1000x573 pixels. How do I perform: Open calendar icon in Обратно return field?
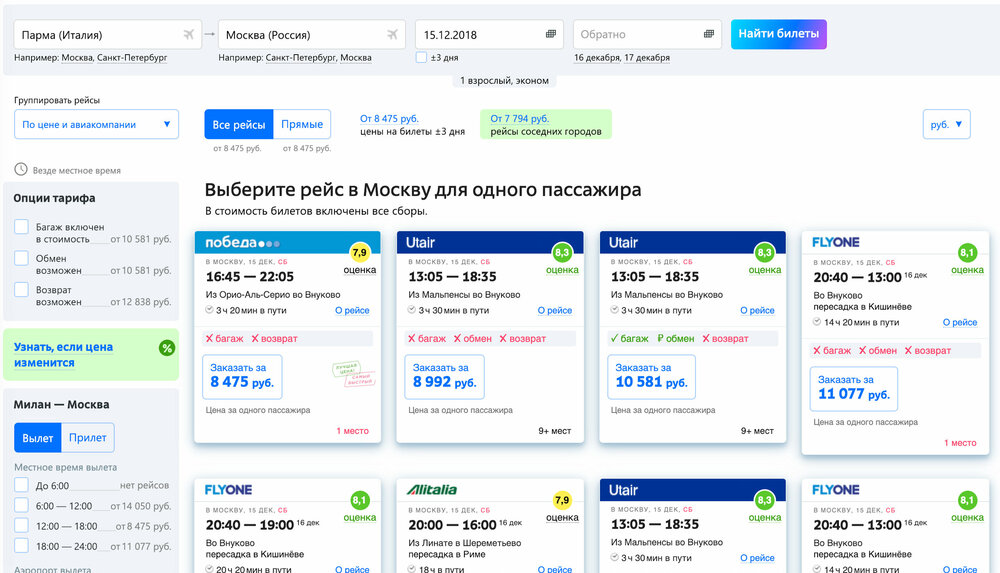[709, 34]
